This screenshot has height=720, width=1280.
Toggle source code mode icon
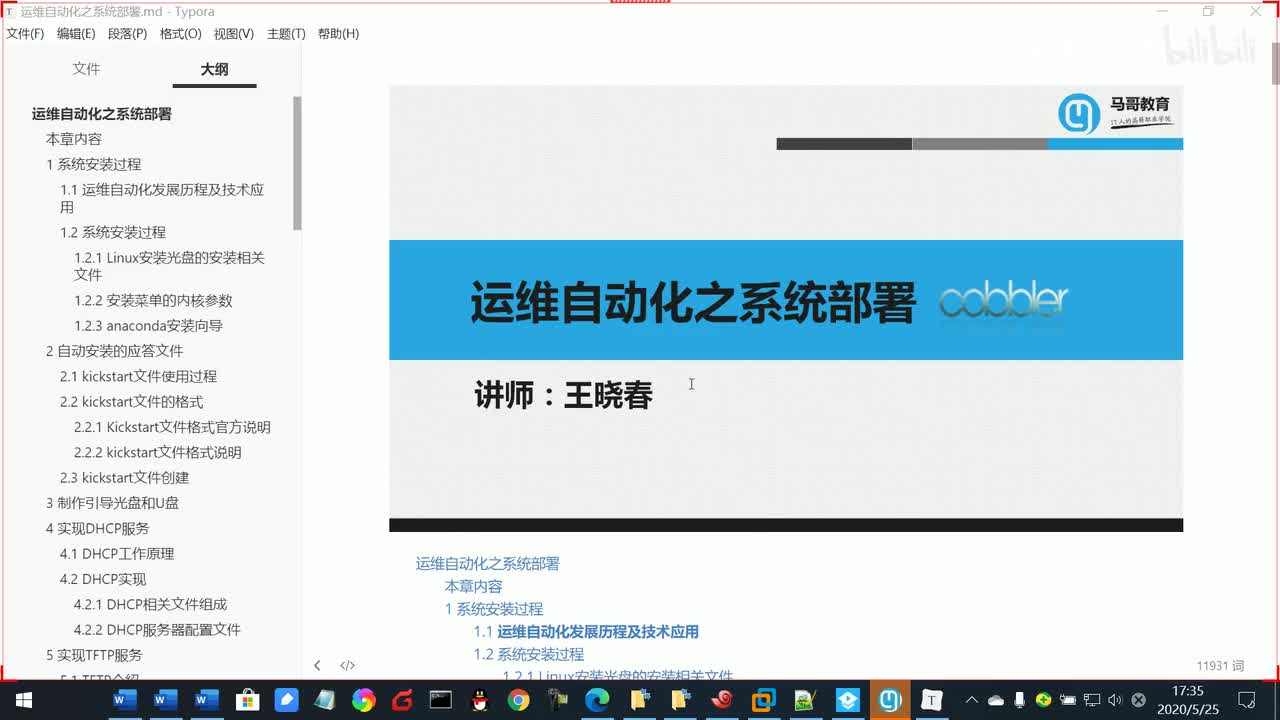click(x=347, y=665)
